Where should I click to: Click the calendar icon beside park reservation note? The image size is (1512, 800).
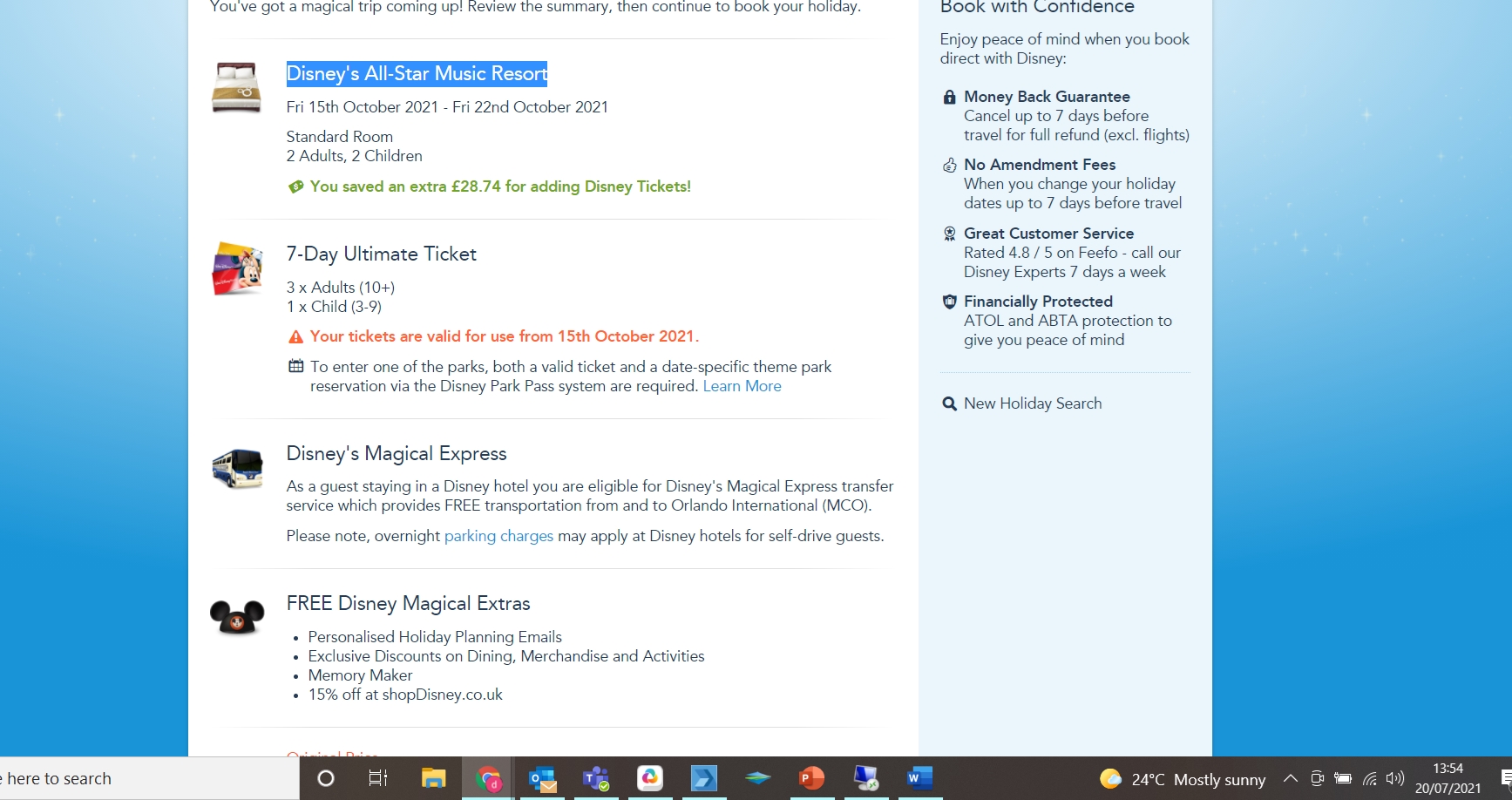pyautogui.click(x=295, y=366)
